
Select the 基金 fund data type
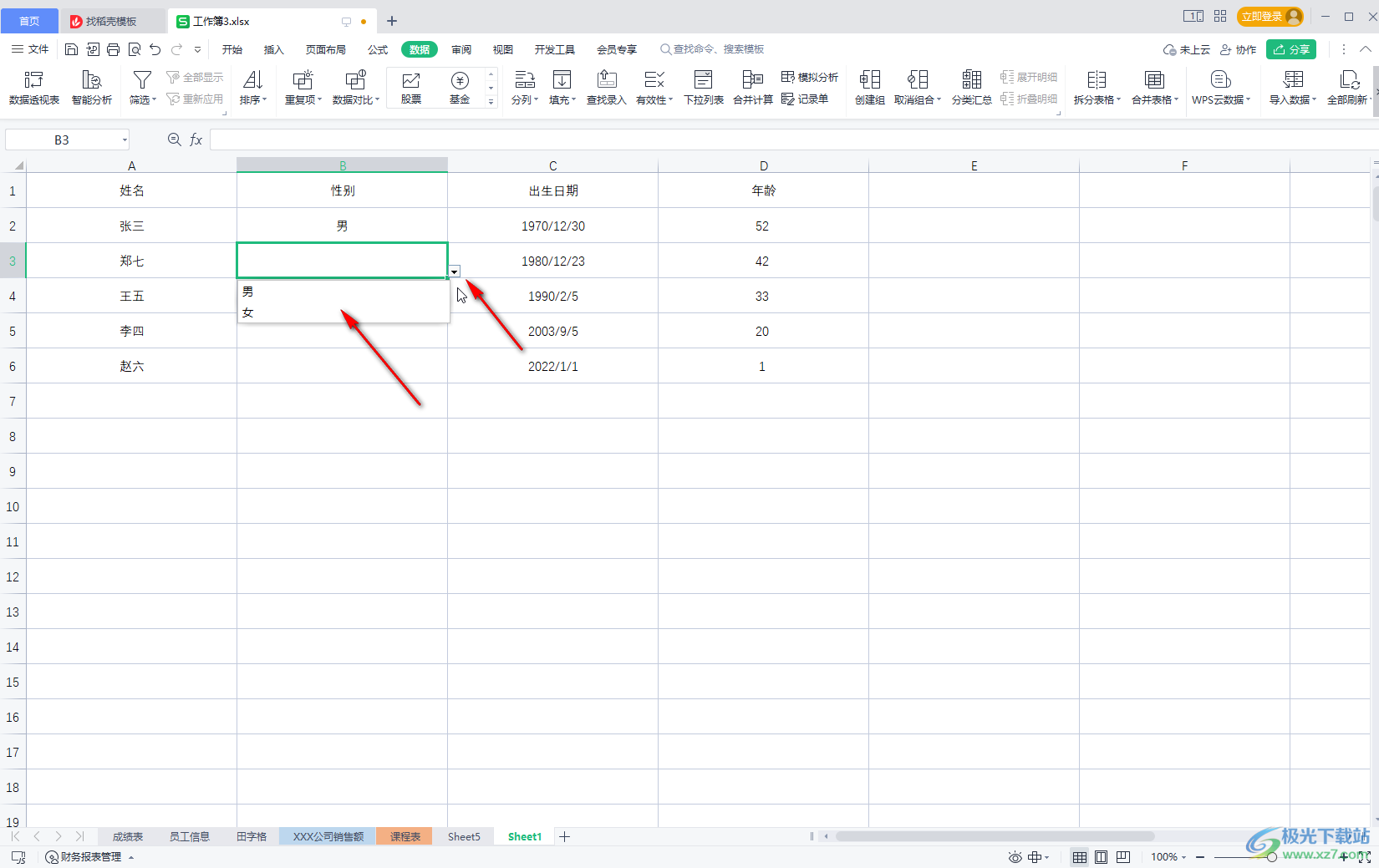460,87
